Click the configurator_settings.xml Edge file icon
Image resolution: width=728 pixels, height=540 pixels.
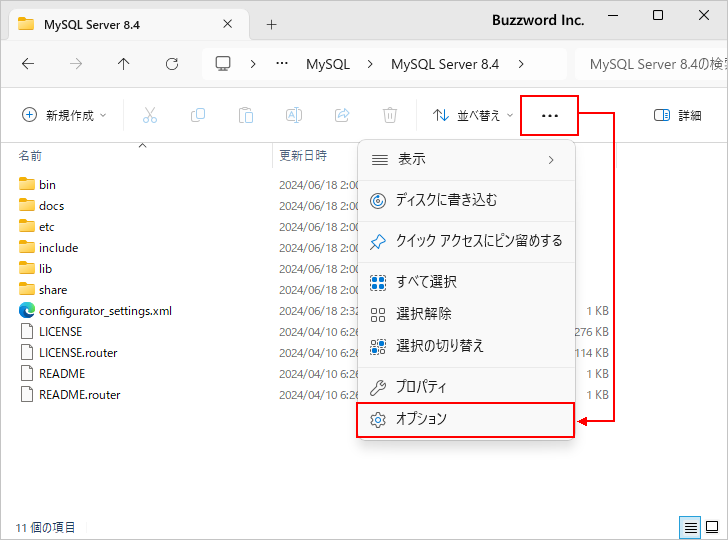point(27,310)
